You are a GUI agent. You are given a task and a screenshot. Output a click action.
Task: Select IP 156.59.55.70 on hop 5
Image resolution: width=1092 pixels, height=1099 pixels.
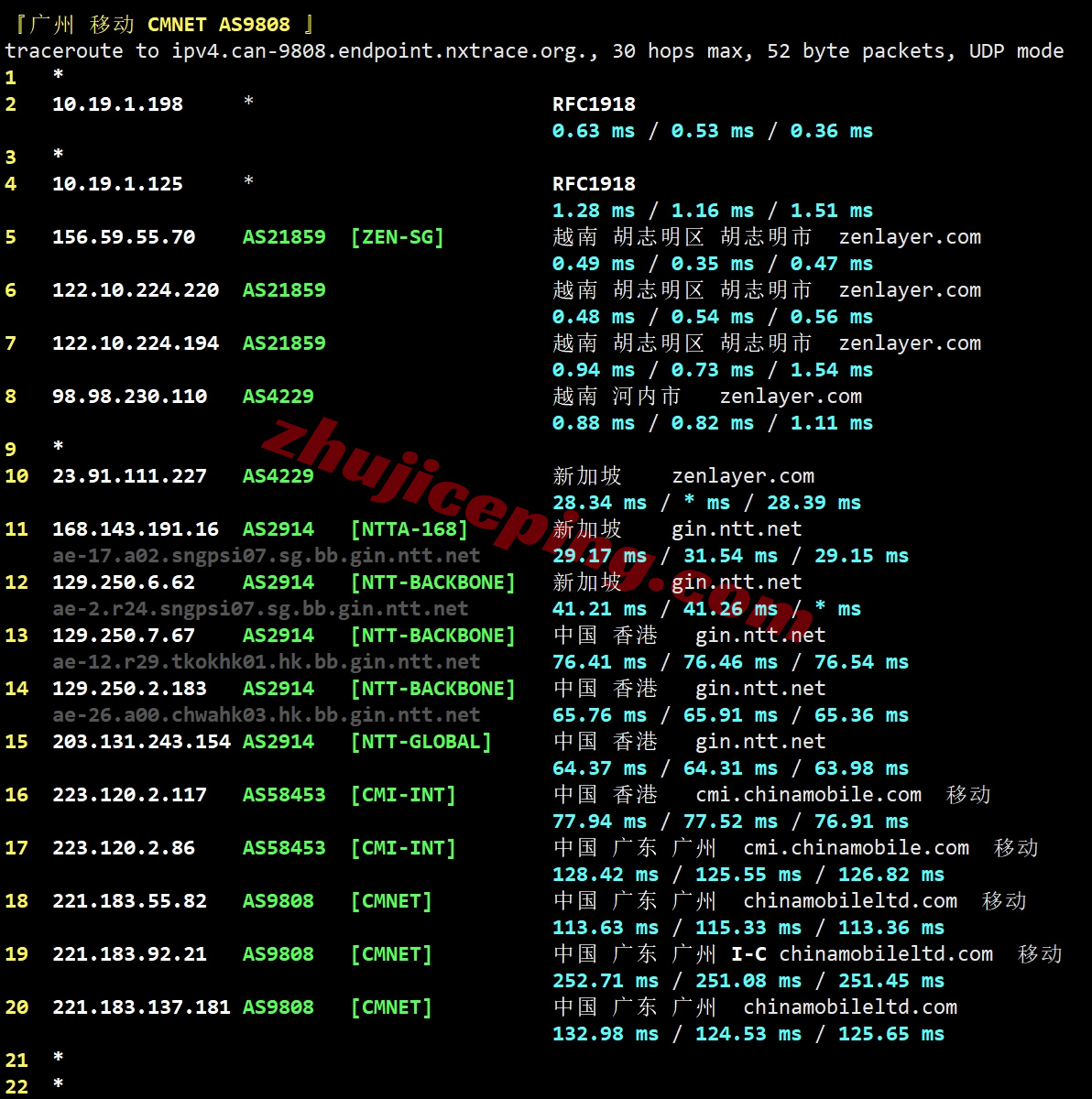124,237
